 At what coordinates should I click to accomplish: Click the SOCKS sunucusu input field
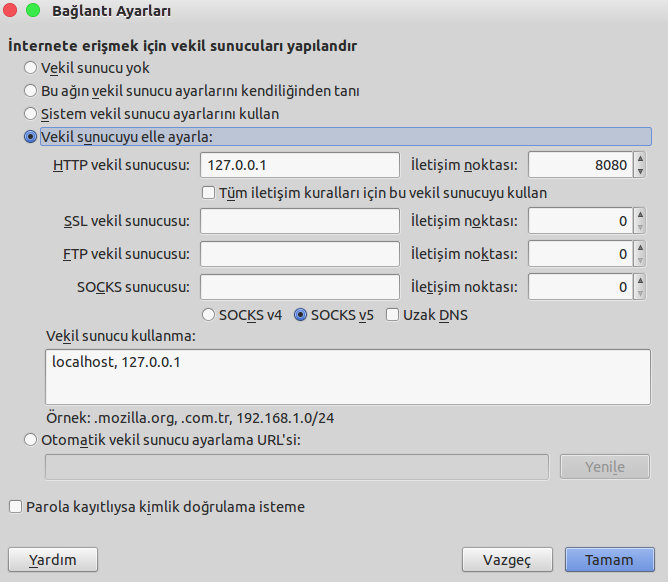pyautogui.click(x=299, y=287)
